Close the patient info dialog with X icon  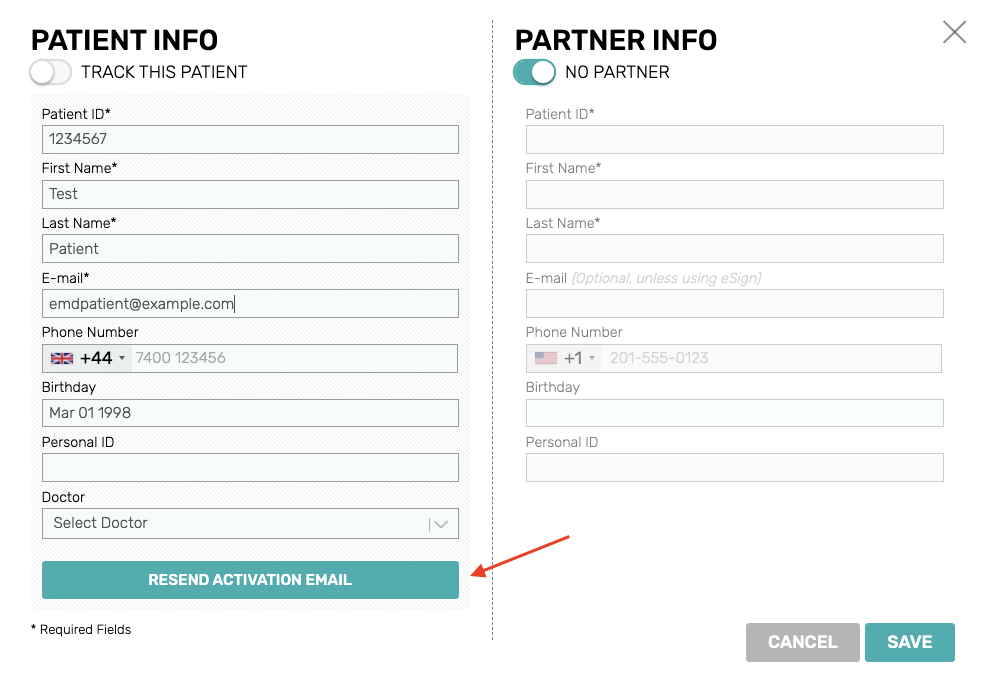(954, 32)
